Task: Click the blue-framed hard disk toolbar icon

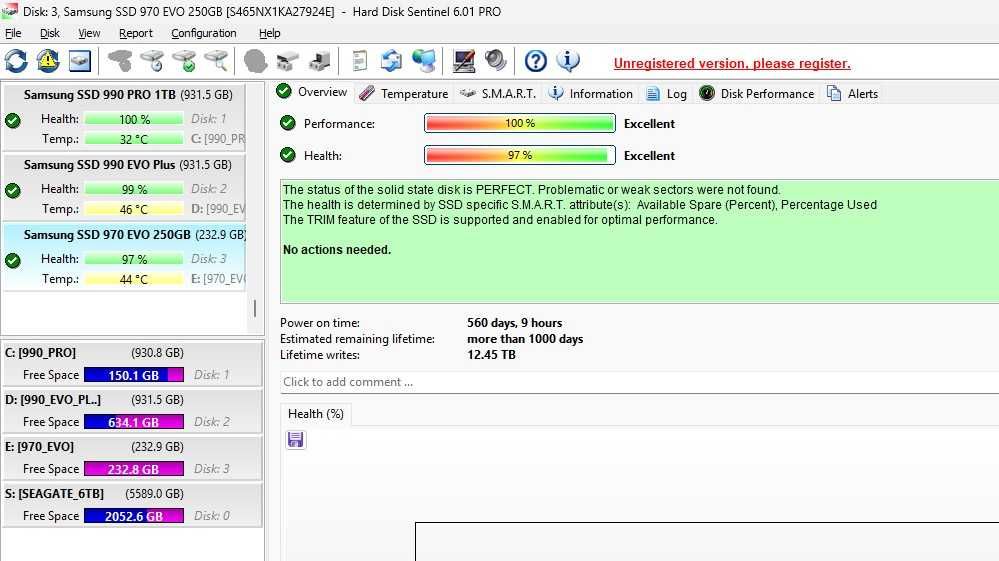Action: coord(80,61)
